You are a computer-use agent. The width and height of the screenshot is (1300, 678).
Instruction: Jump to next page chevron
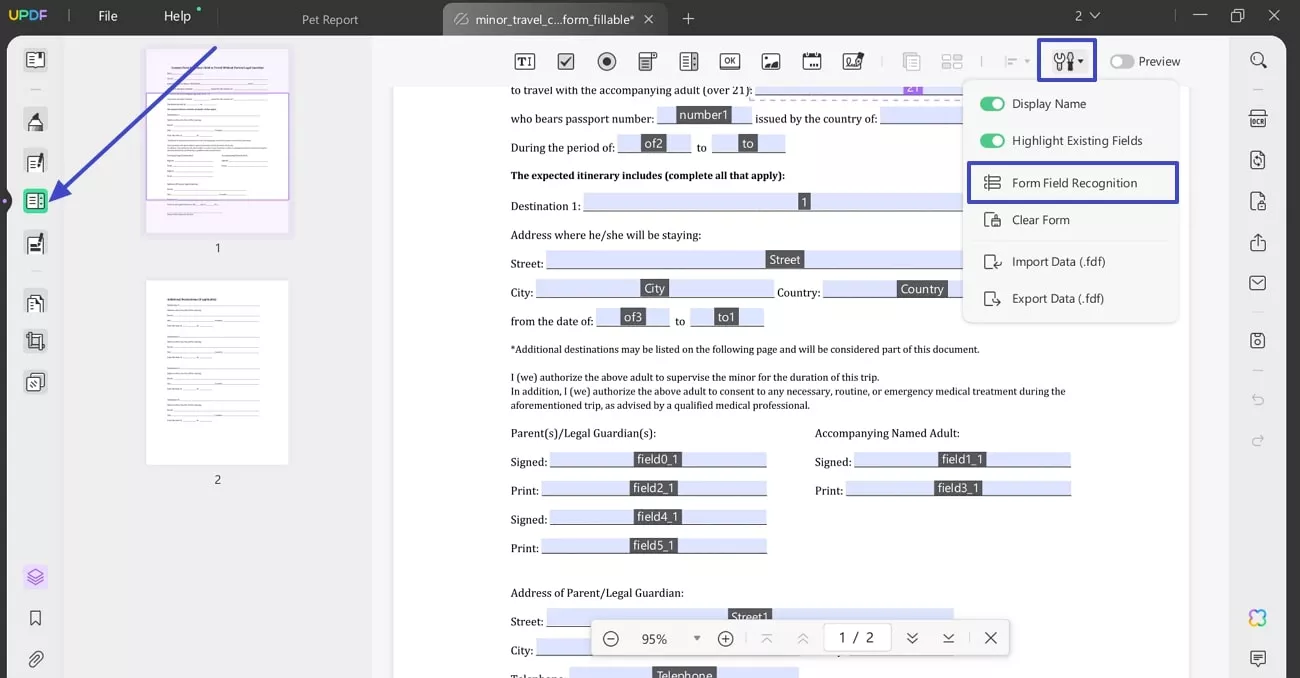(912, 638)
